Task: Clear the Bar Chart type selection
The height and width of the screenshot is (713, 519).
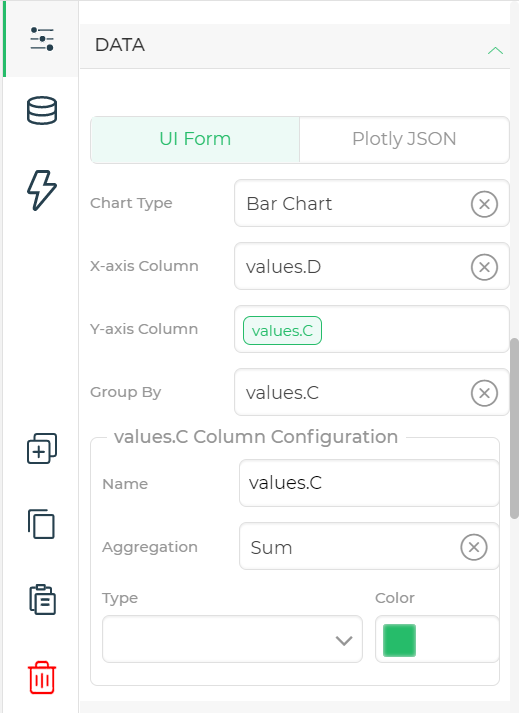Action: [484, 204]
